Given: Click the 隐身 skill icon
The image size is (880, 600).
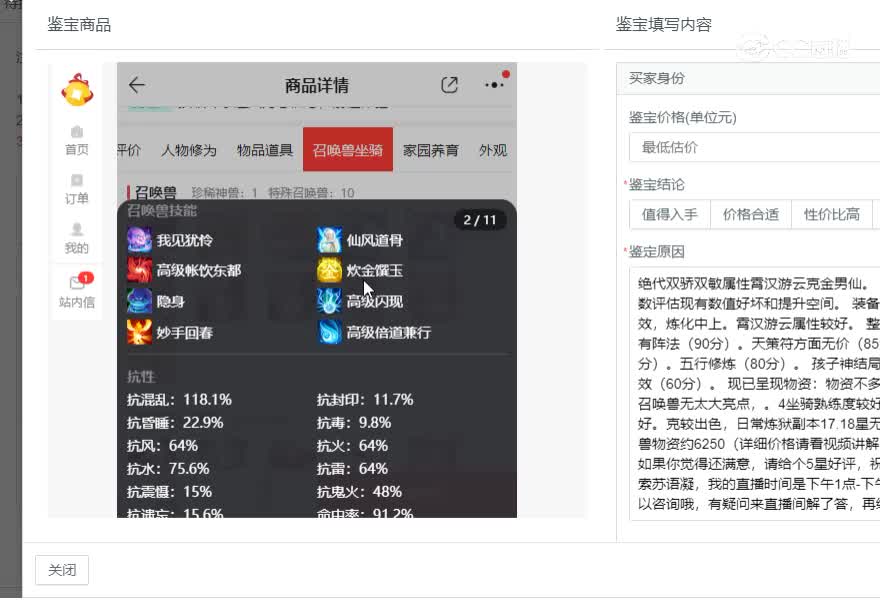Looking at the screenshot, I should (139, 301).
